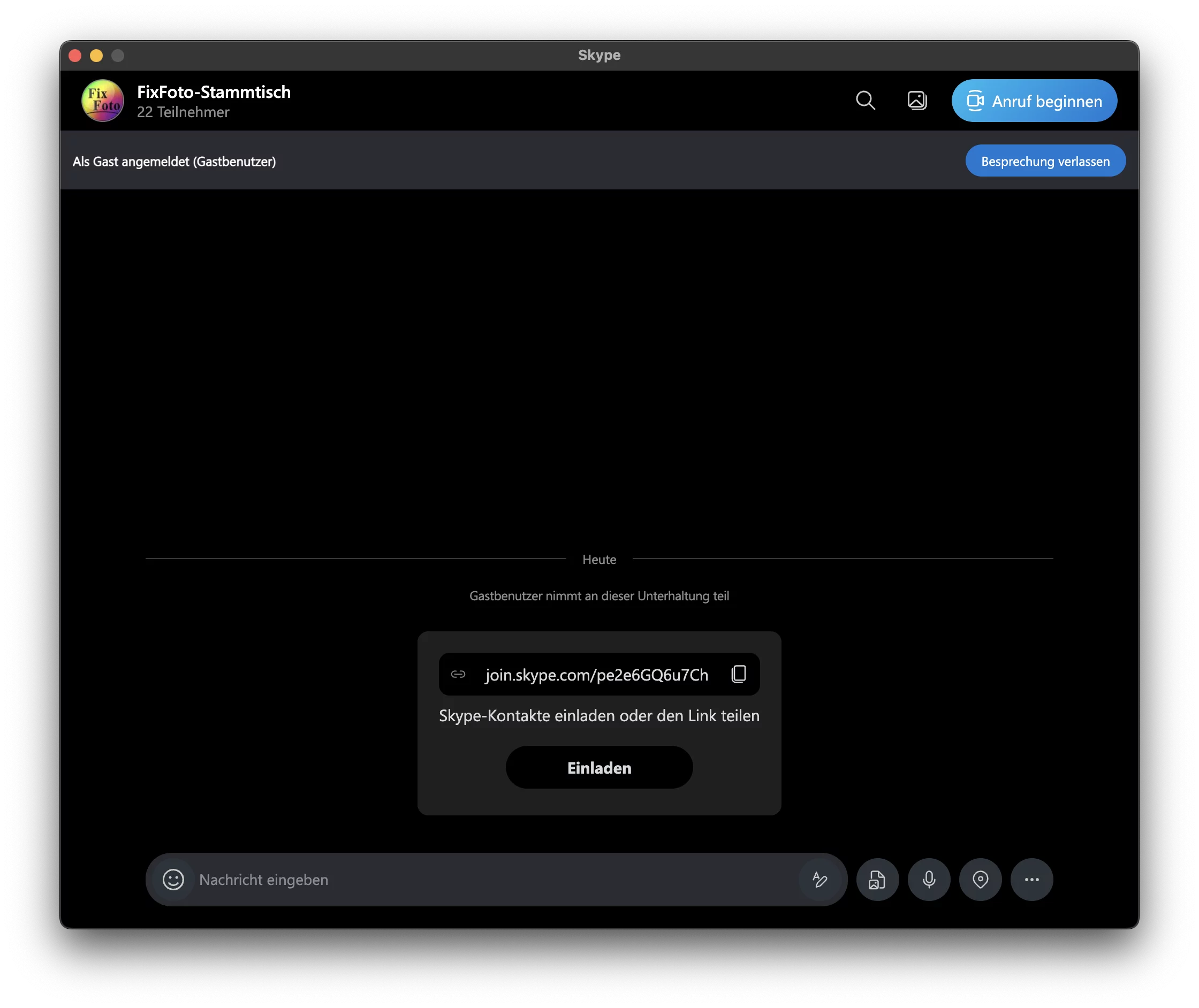Image resolution: width=1199 pixels, height=1008 pixels.
Task: Minimize the Skype window with yellow button
Action: point(96,56)
